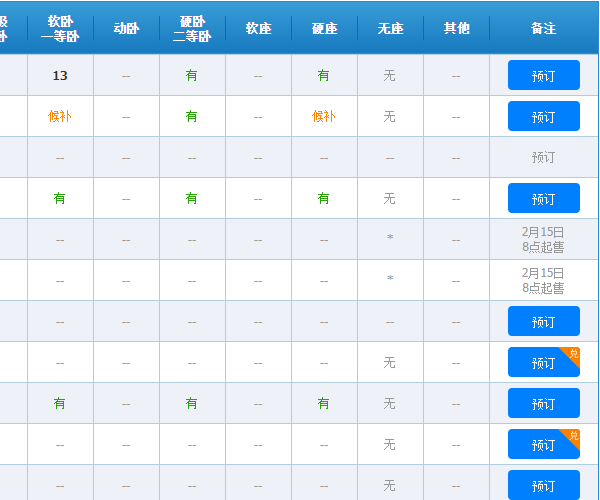Click the 备注 column header

click(x=543, y=28)
